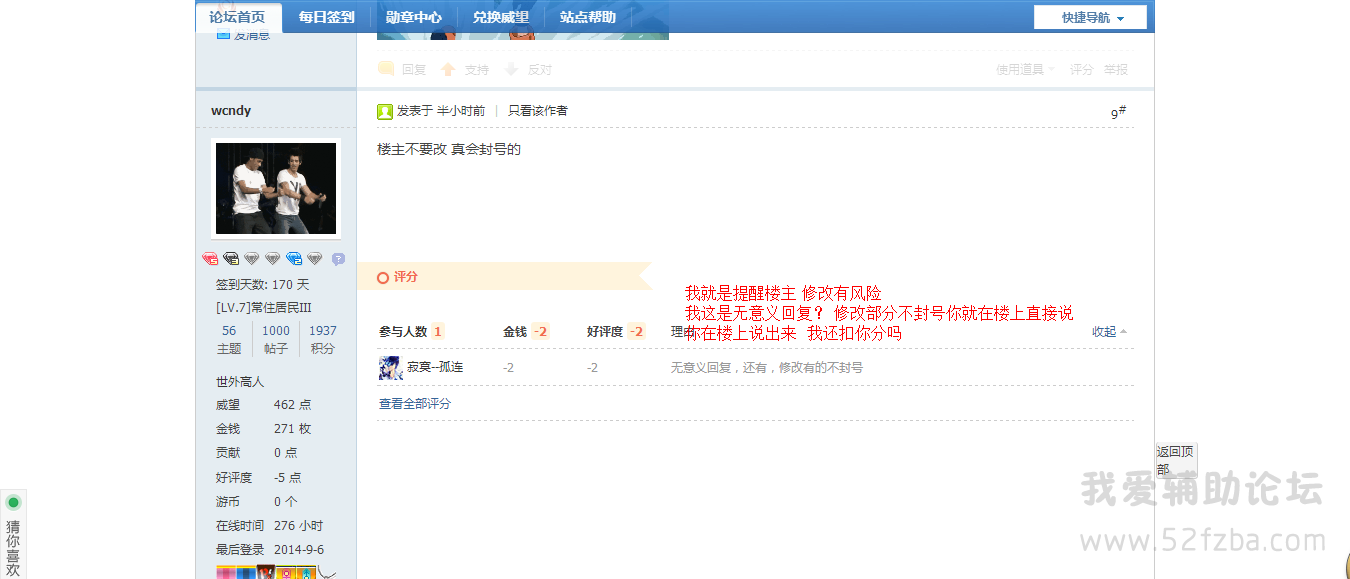Click post text 楼主不要改 真会封号的
The image size is (1350, 579).
point(449,150)
